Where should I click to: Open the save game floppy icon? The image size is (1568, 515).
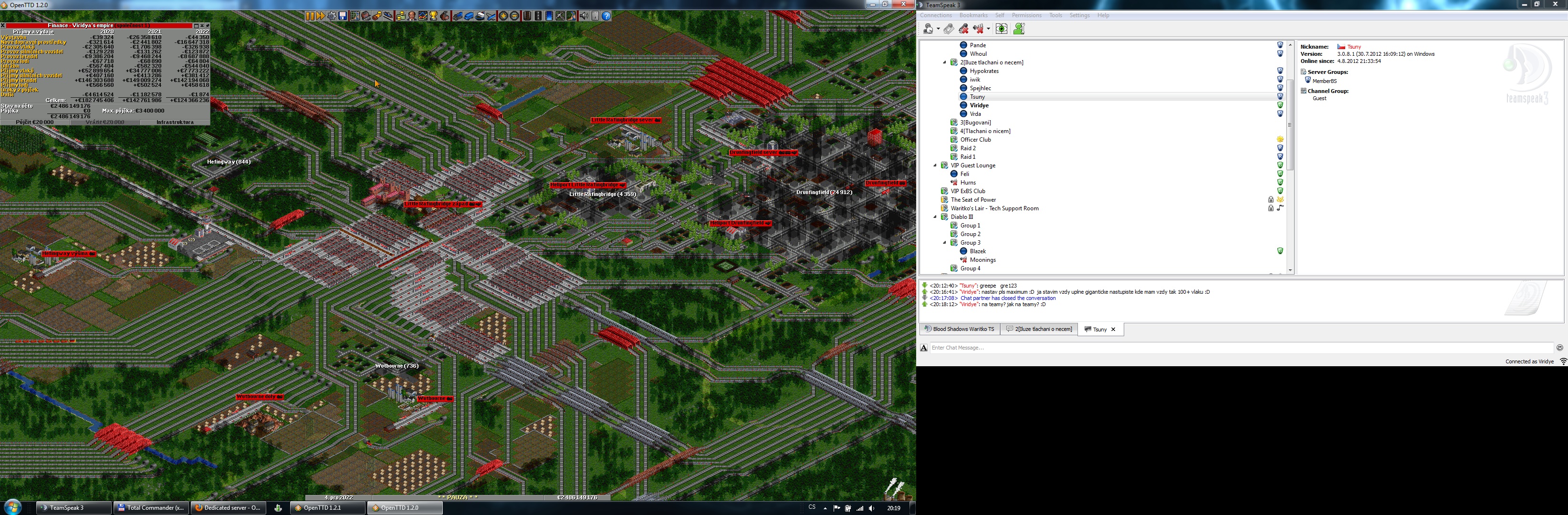pos(343,16)
